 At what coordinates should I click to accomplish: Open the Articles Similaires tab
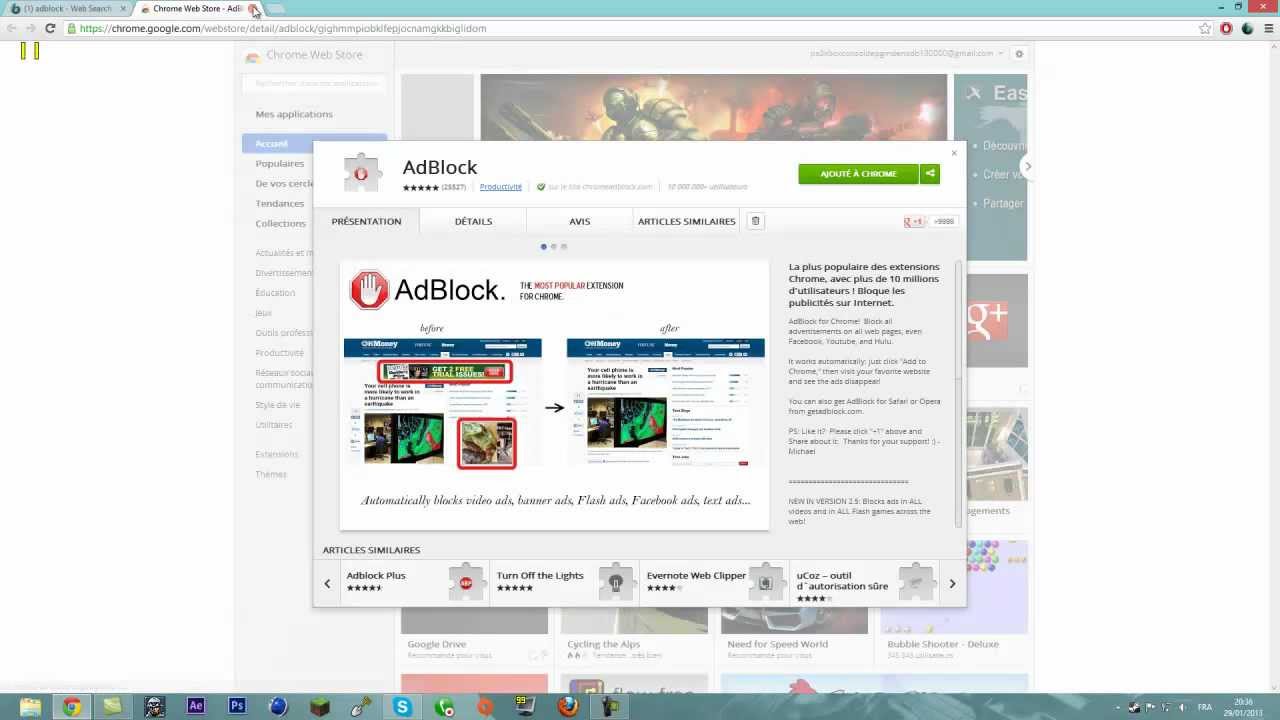pyautogui.click(x=686, y=221)
